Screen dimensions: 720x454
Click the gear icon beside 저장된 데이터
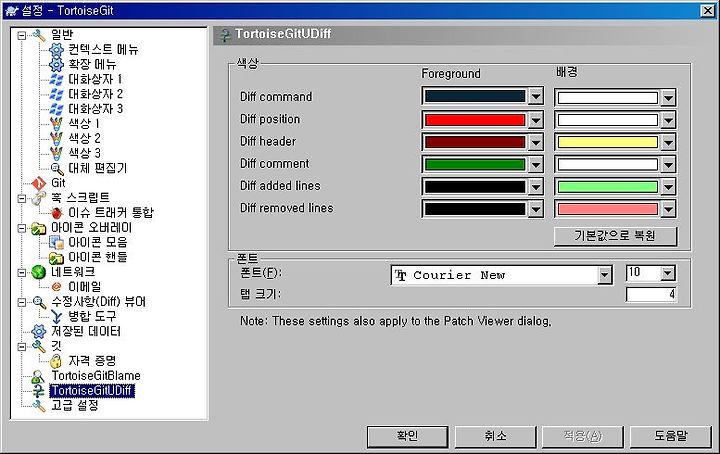point(39,331)
